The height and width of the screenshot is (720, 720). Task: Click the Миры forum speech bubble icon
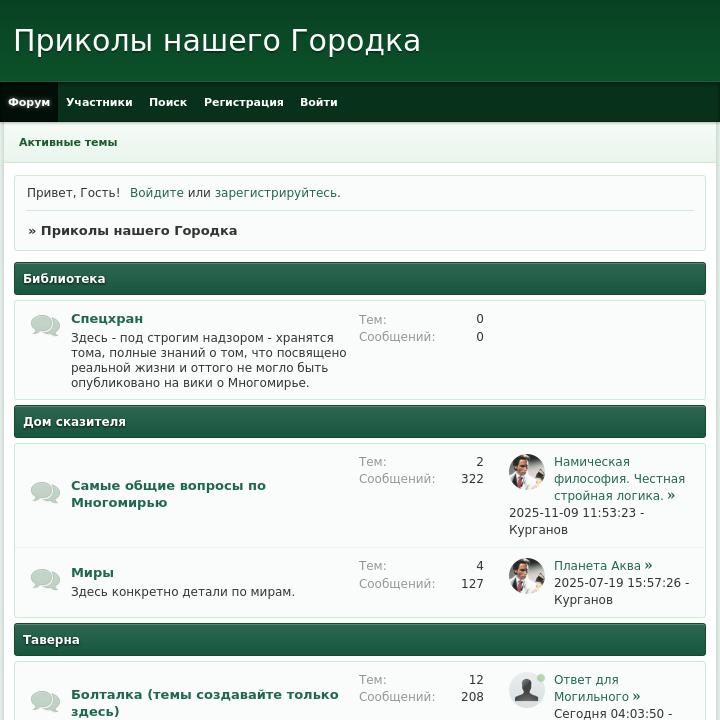click(x=45, y=579)
